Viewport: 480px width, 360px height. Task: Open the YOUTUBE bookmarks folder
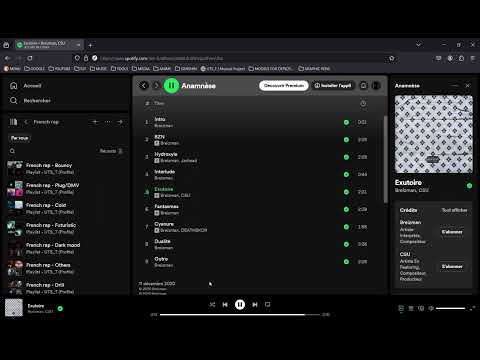point(59,69)
